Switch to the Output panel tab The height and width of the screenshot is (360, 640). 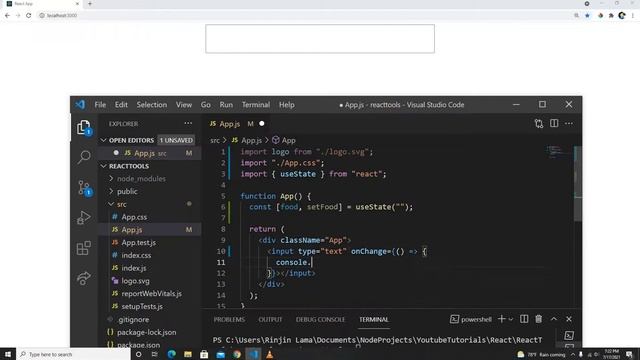click(x=270, y=320)
